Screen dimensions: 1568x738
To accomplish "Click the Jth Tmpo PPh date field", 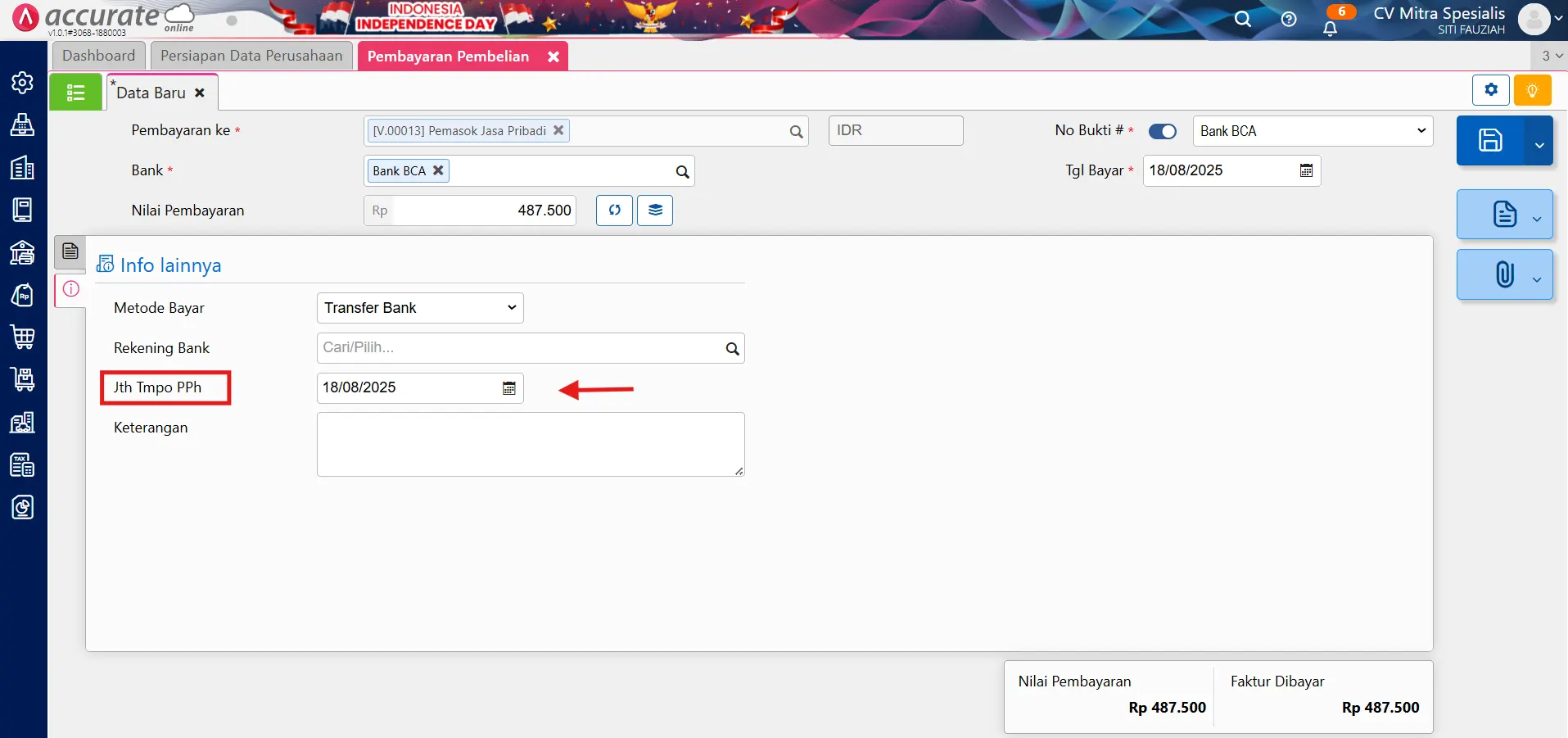I will 420,387.
